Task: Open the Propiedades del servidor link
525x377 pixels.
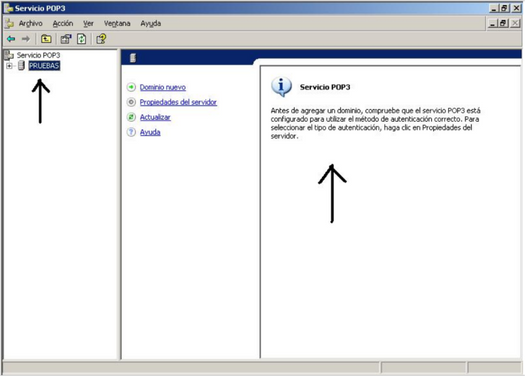Action: (178, 102)
